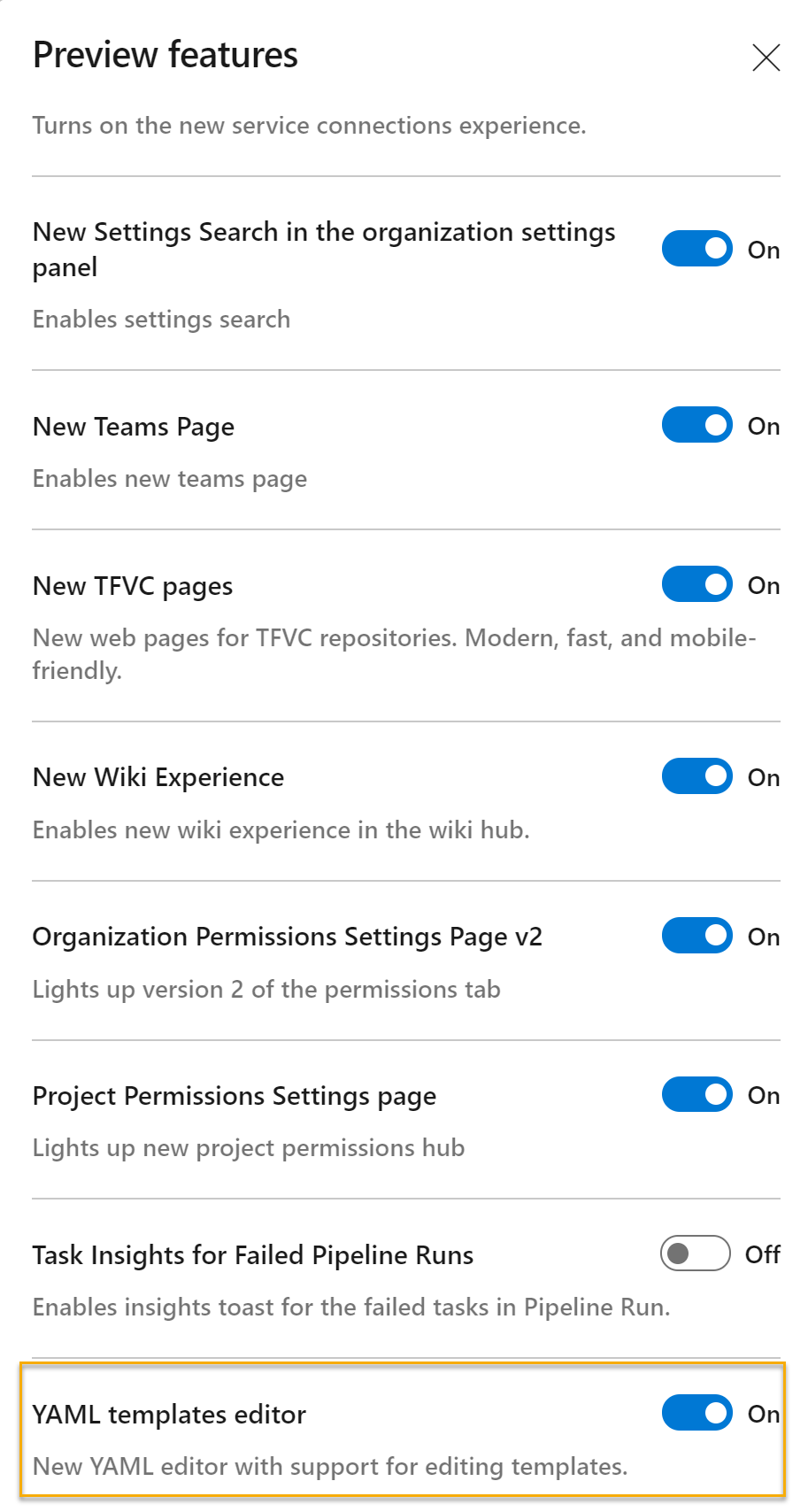Disable the YAML templates editor toggle

point(696,1413)
